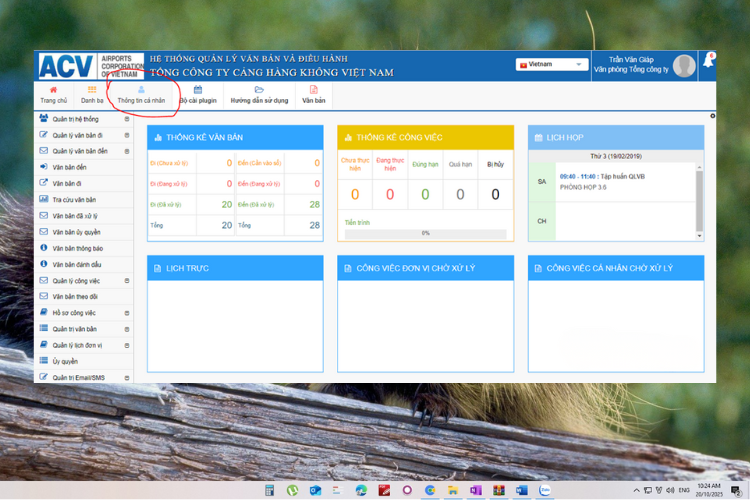The height and width of the screenshot is (500, 750).
Task: Open Danh bạ contacts toolbar button
Action: [x=92, y=95]
